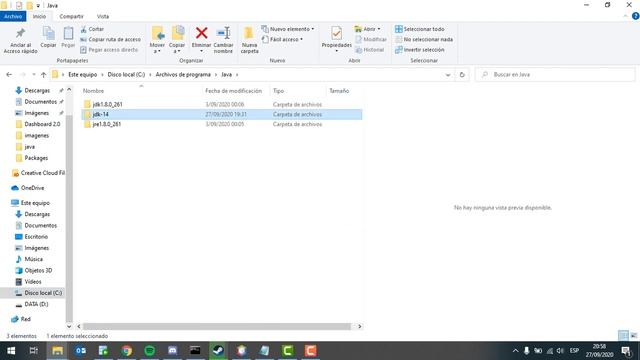Open the Archivo menu tab
The height and width of the screenshot is (360, 640).
click(13, 16)
